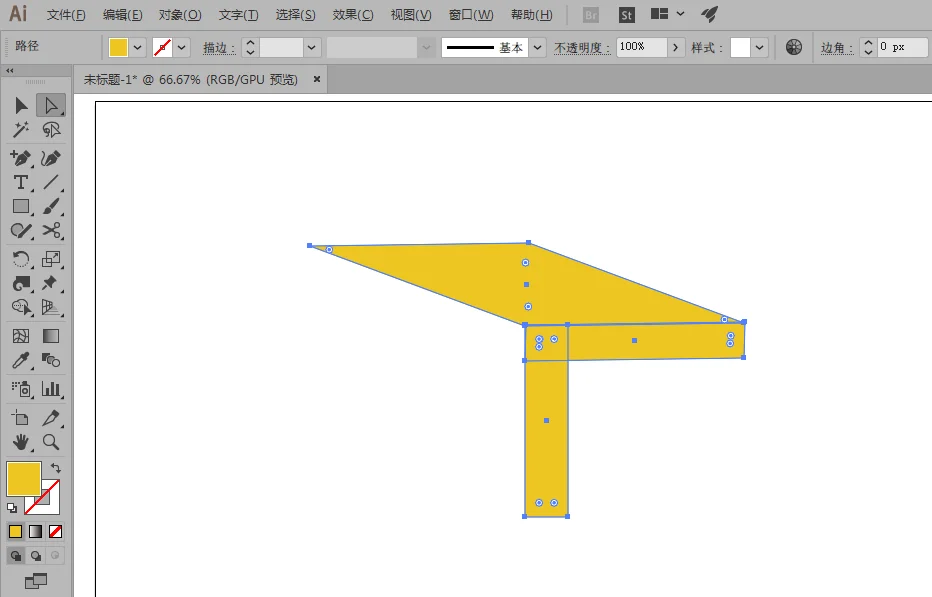Set paint mode to solid Color

pyautogui.click(x=15, y=532)
